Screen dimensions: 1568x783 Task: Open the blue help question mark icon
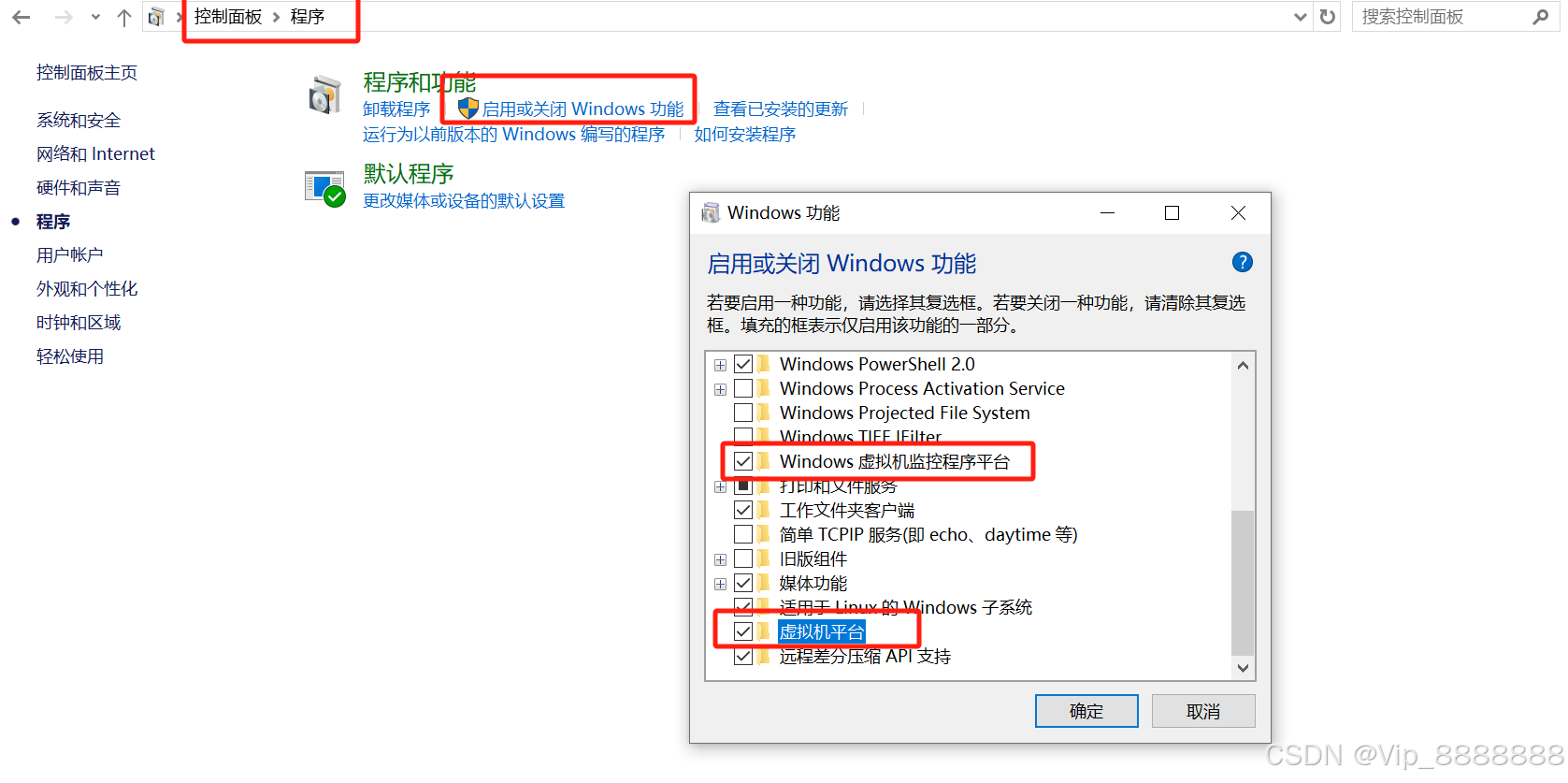click(1242, 262)
